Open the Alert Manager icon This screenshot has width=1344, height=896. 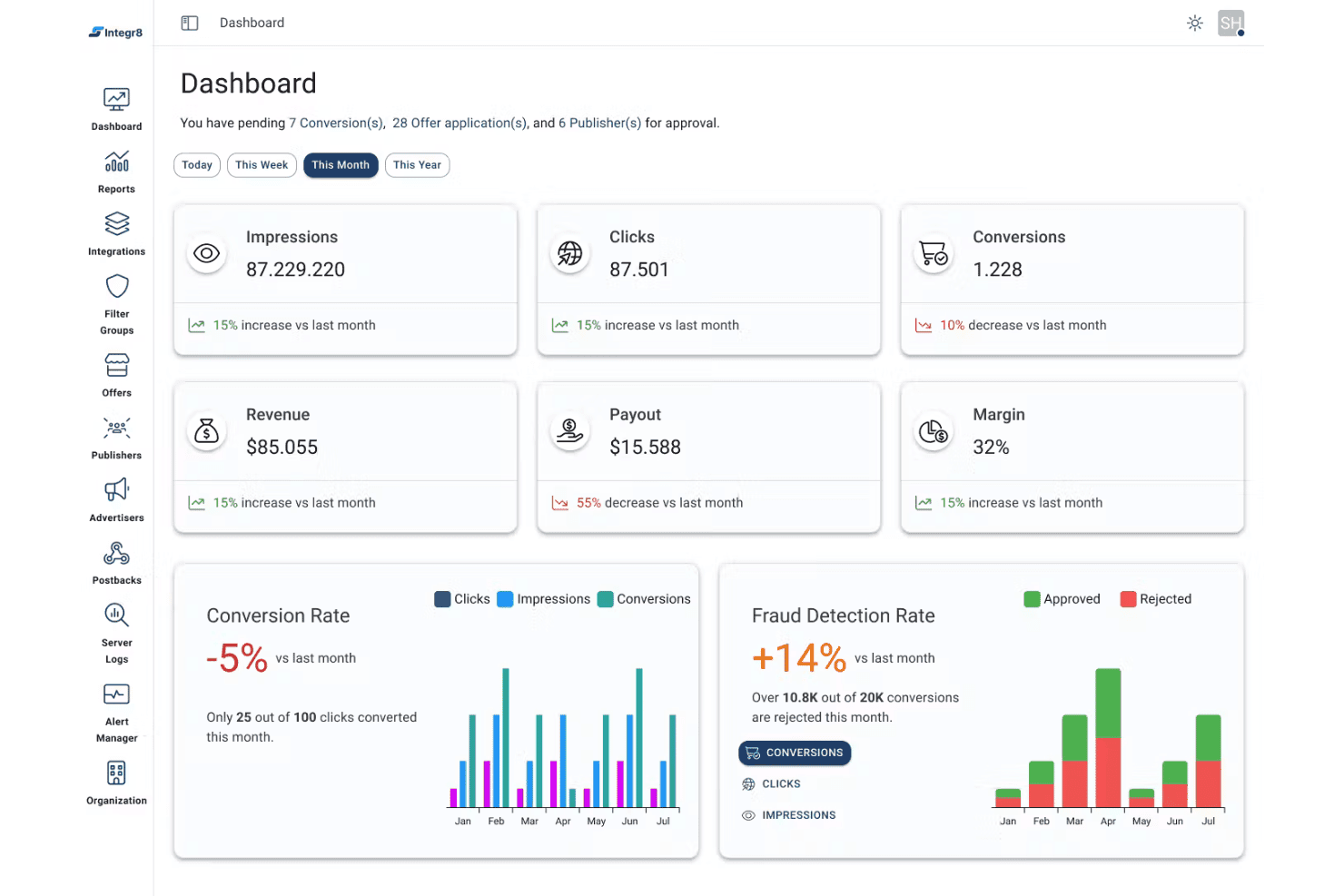(x=116, y=694)
